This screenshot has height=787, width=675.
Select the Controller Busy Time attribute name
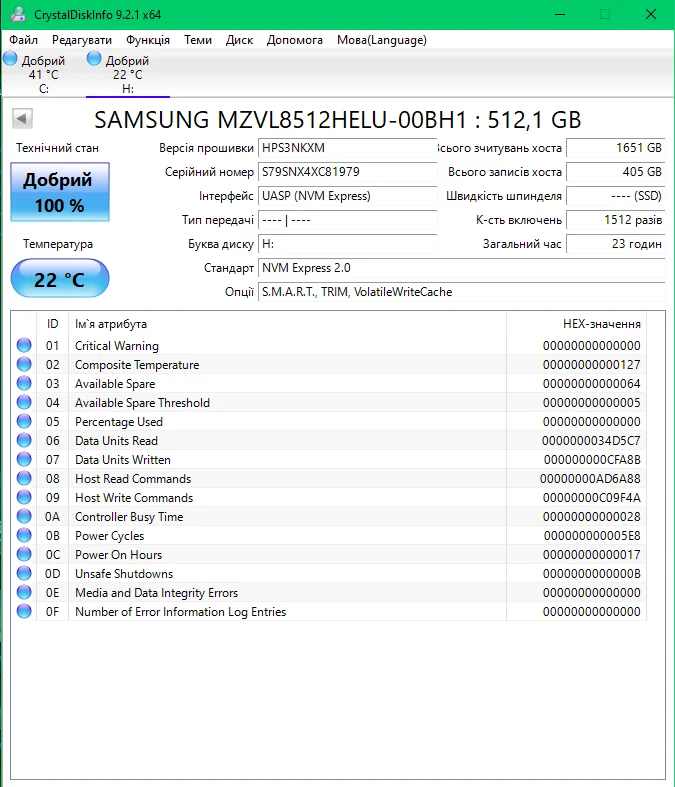click(x=129, y=516)
